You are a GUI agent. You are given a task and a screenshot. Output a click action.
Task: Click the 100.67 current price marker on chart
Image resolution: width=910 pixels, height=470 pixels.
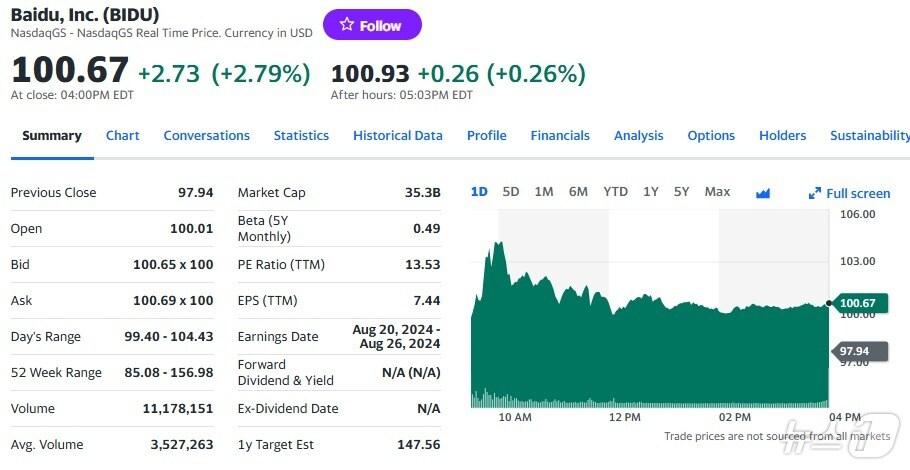857,303
